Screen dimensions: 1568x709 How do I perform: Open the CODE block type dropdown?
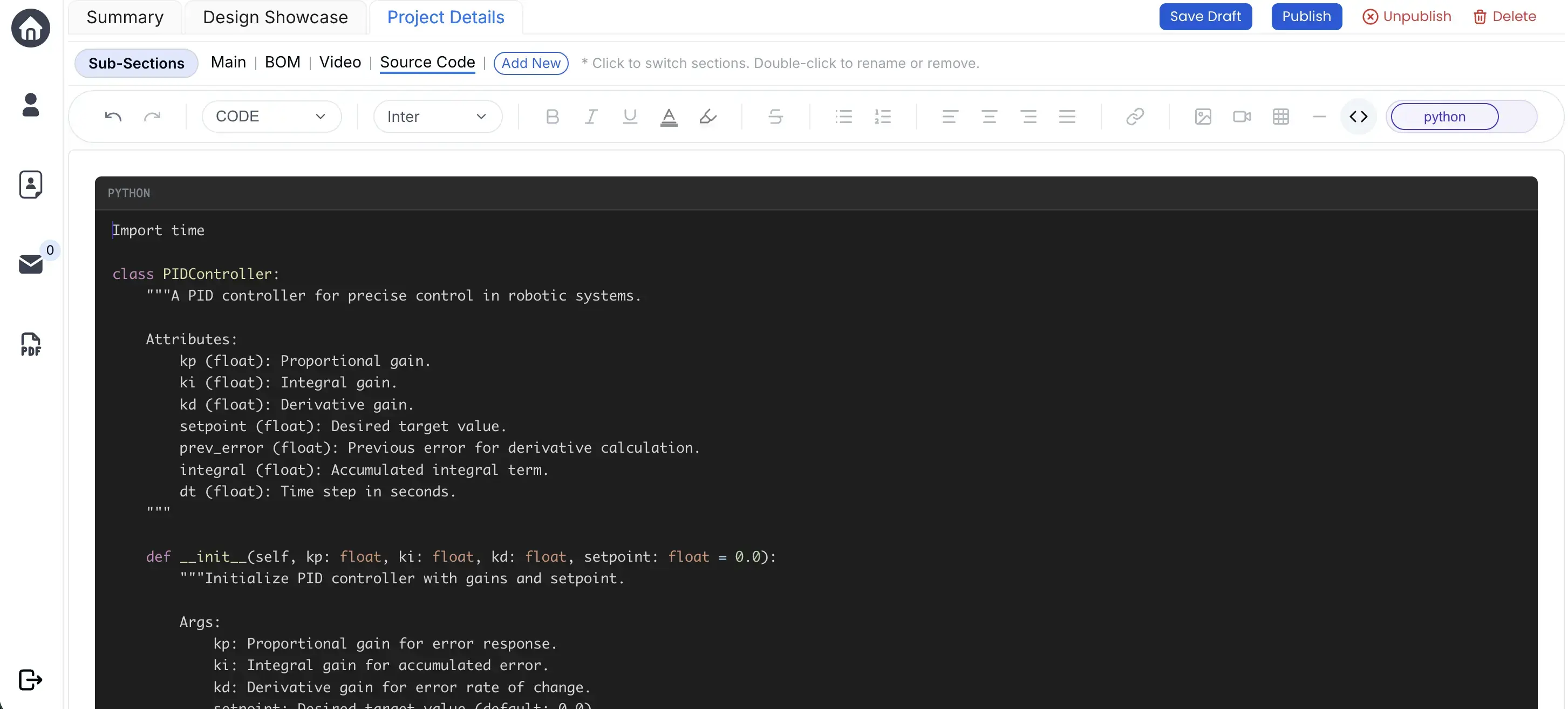271,115
